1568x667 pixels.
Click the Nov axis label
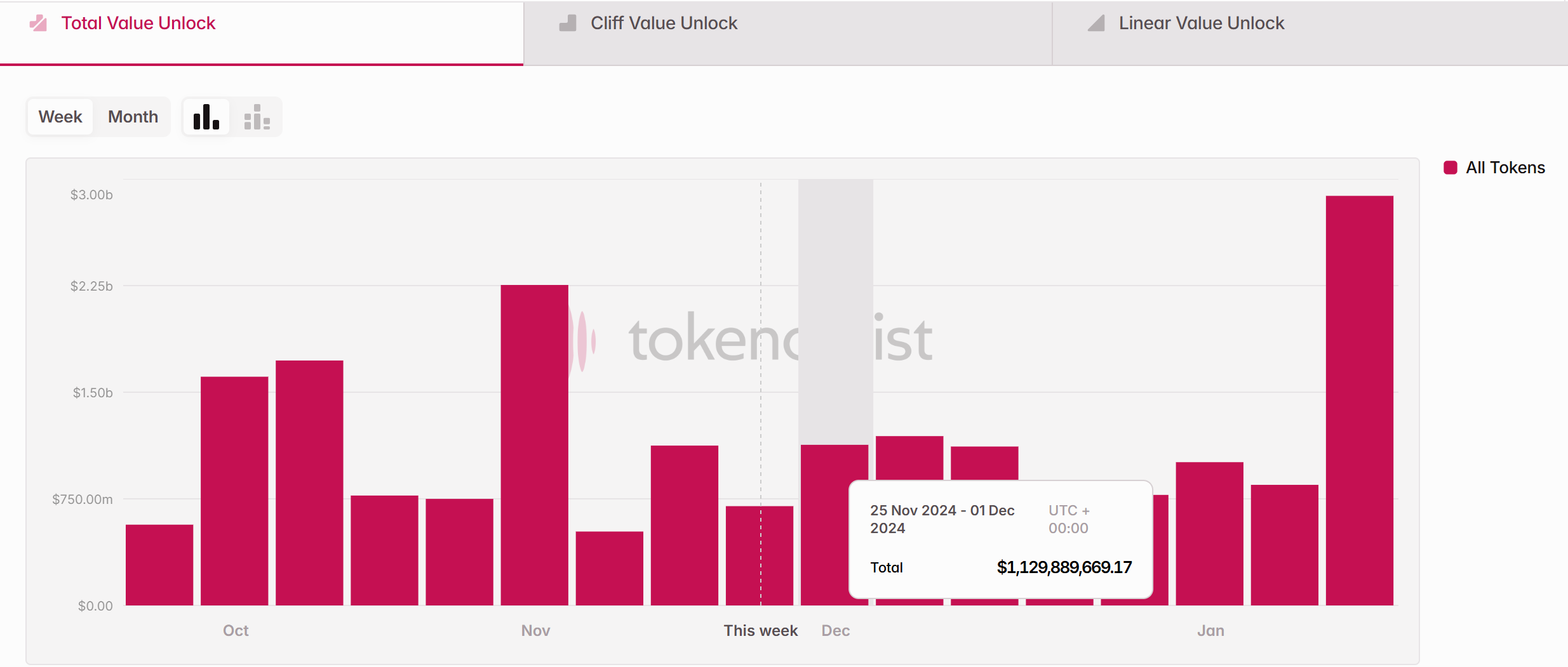pyautogui.click(x=535, y=630)
